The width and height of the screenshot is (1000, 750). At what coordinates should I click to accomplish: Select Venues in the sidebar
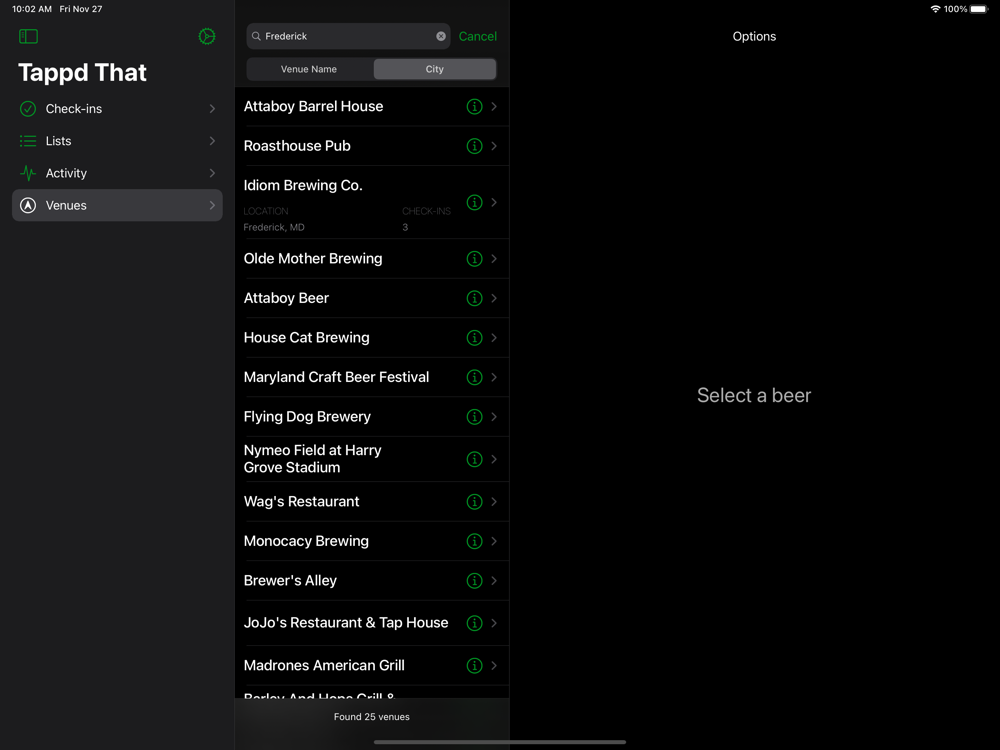[117, 205]
